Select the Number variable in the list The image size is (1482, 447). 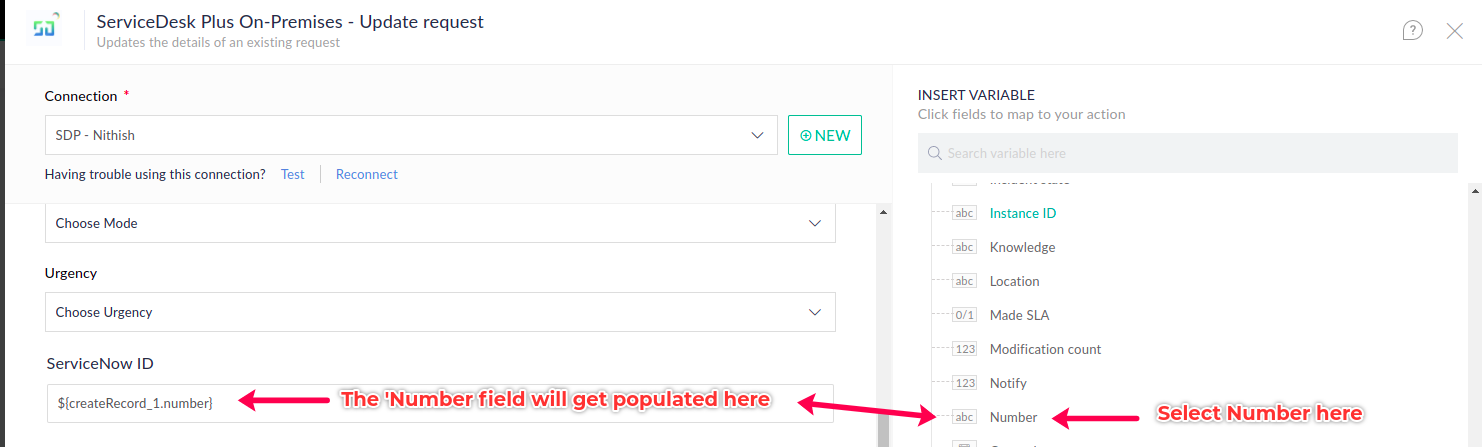tap(1013, 417)
